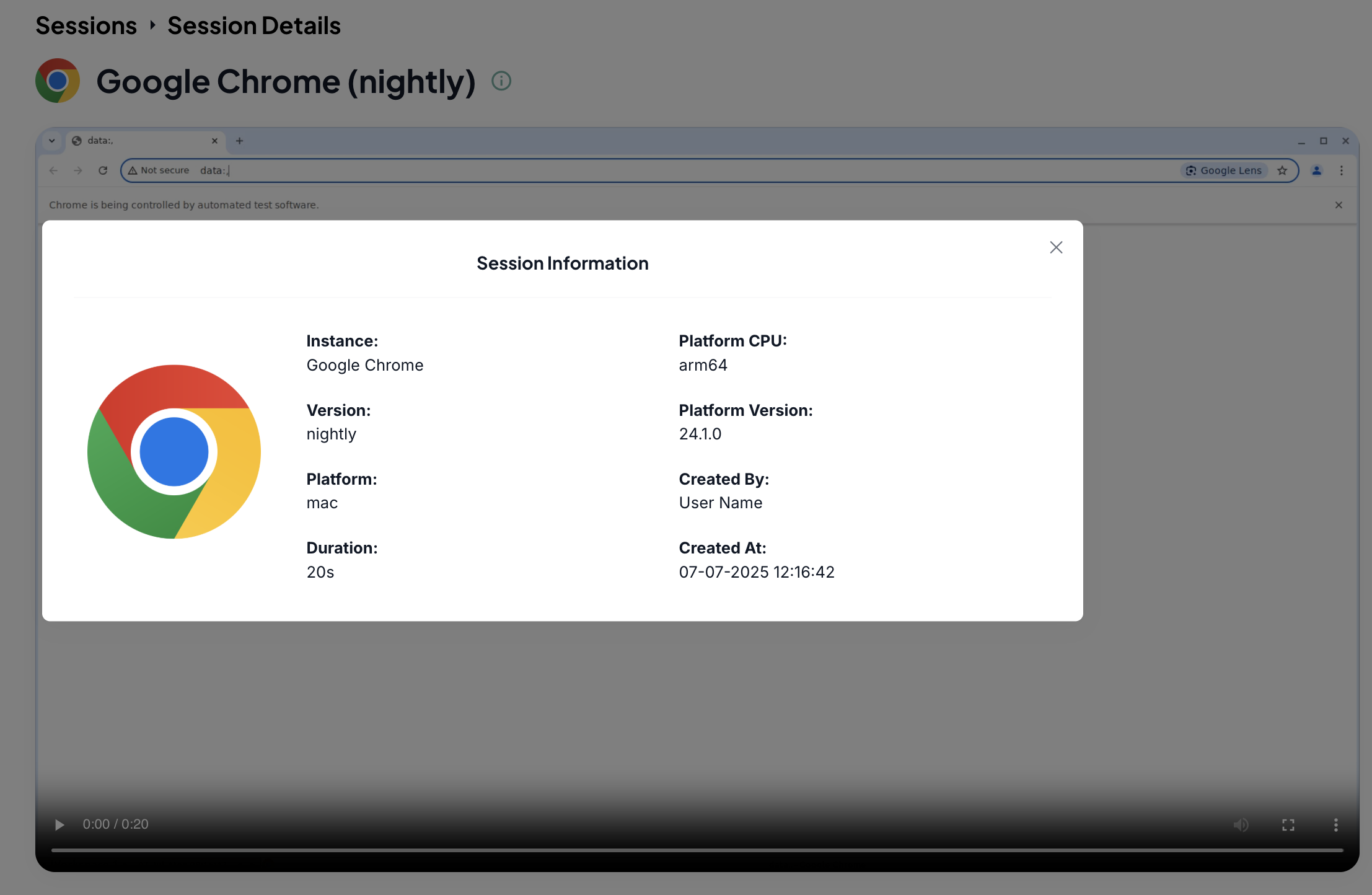
Task: Play the session recording video
Action: pos(59,824)
